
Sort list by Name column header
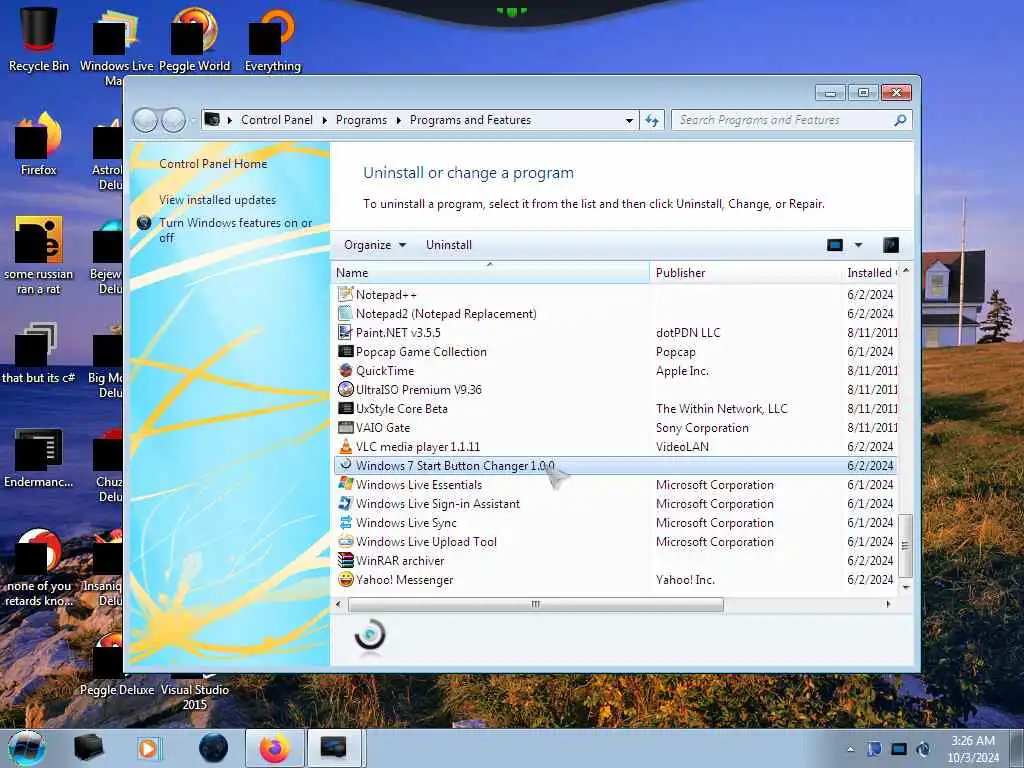[490, 273]
